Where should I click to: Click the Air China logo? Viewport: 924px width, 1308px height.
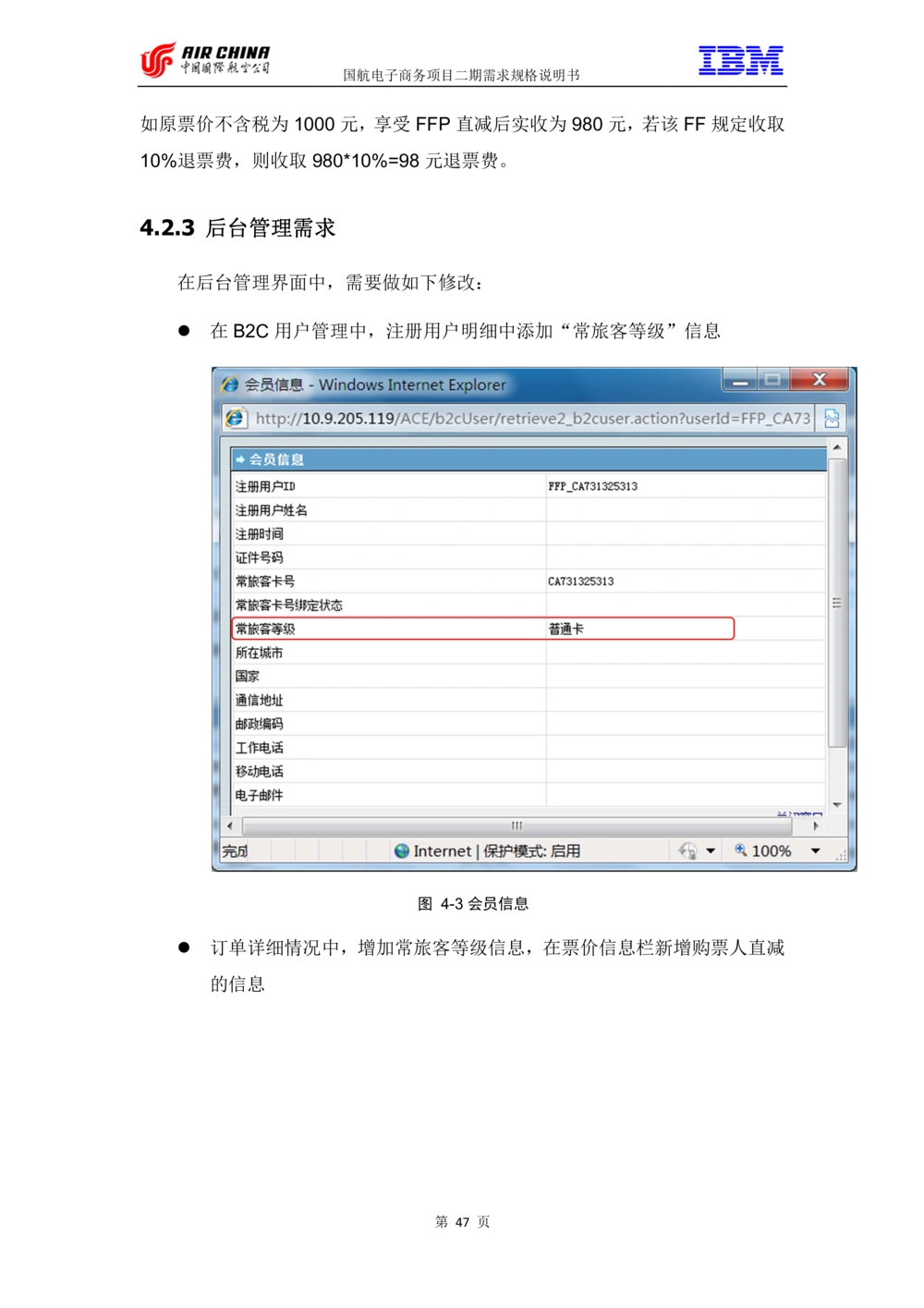(x=203, y=60)
